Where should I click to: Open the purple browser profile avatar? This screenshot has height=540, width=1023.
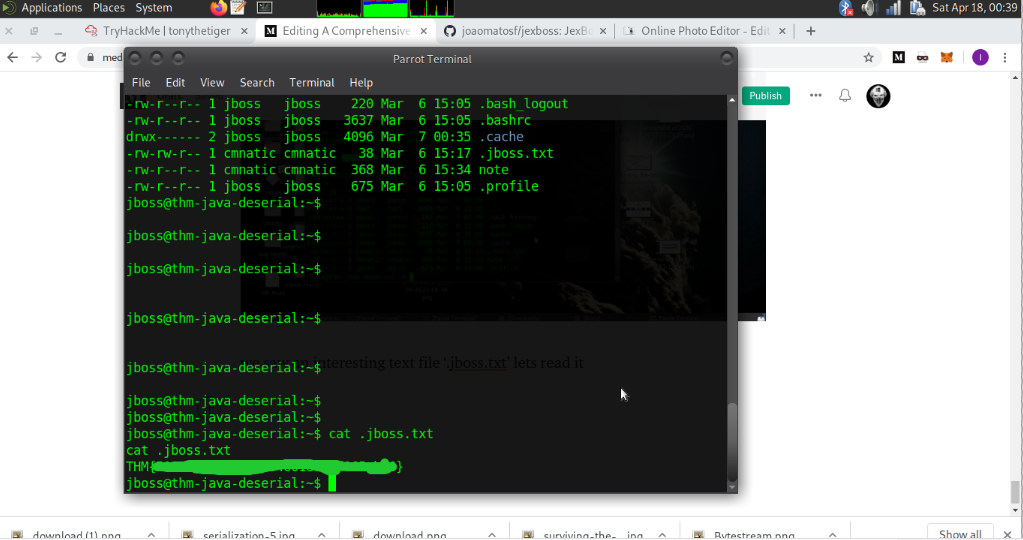coord(980,57)
